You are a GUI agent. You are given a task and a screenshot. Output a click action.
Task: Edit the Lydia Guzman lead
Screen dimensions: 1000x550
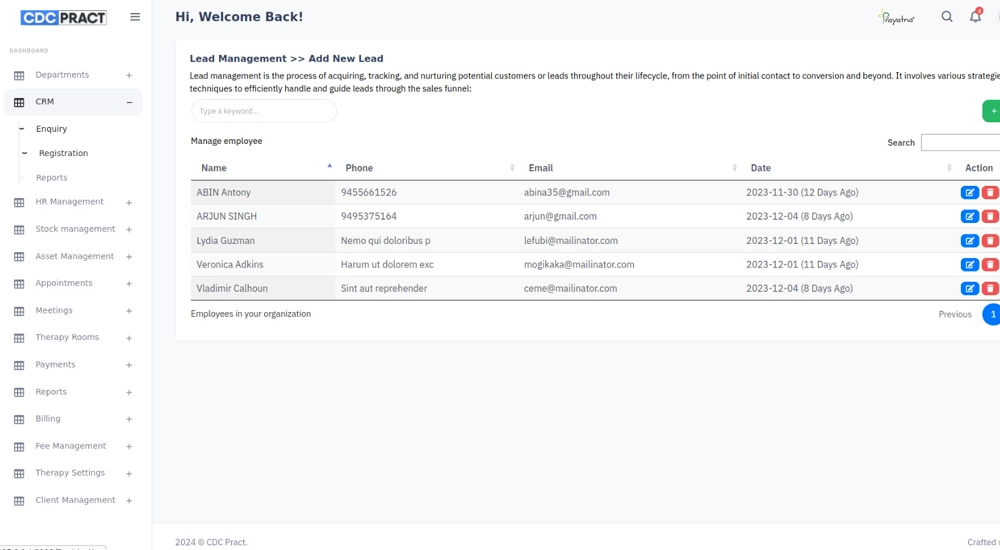tap(969, 241)
